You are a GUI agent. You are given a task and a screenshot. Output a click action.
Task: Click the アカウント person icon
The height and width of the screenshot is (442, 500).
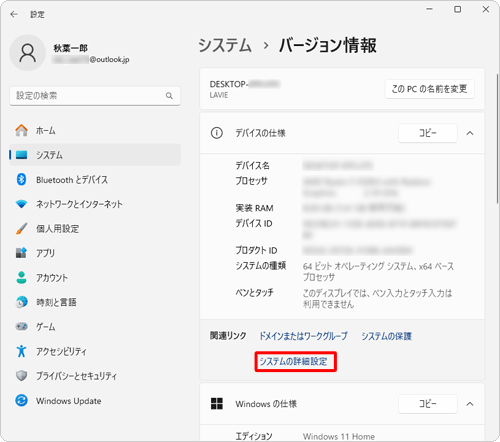click(x=22, y=278)
